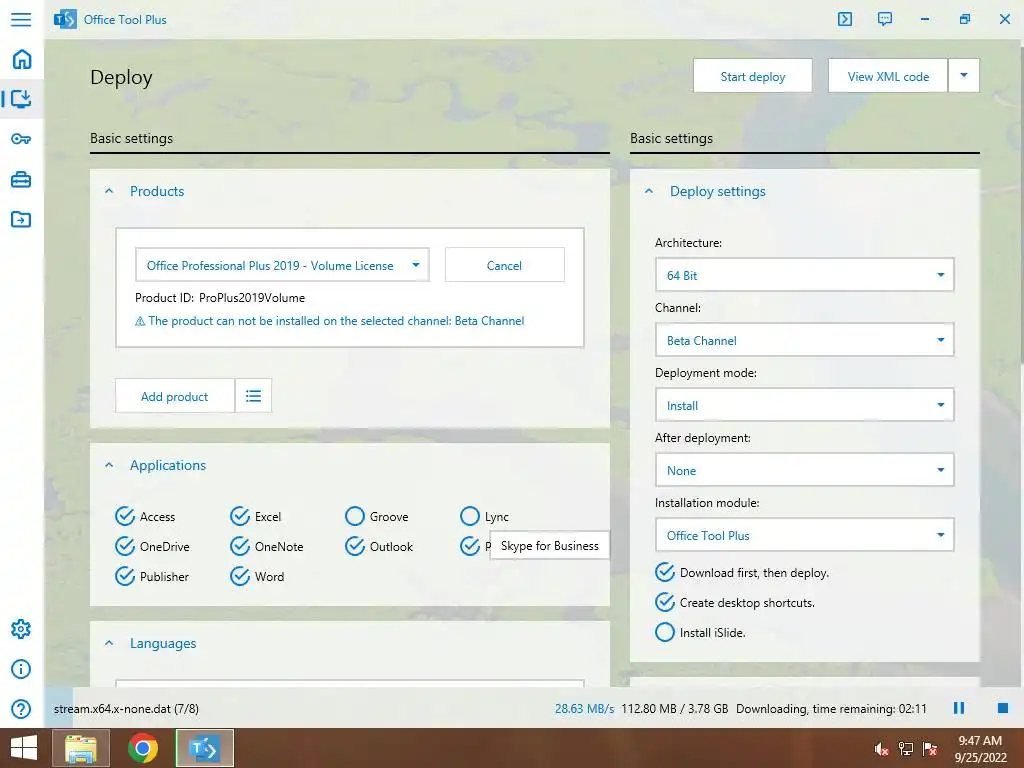Collapse the Applications section
Screen dimensions: 1024x768
point(109,465)
